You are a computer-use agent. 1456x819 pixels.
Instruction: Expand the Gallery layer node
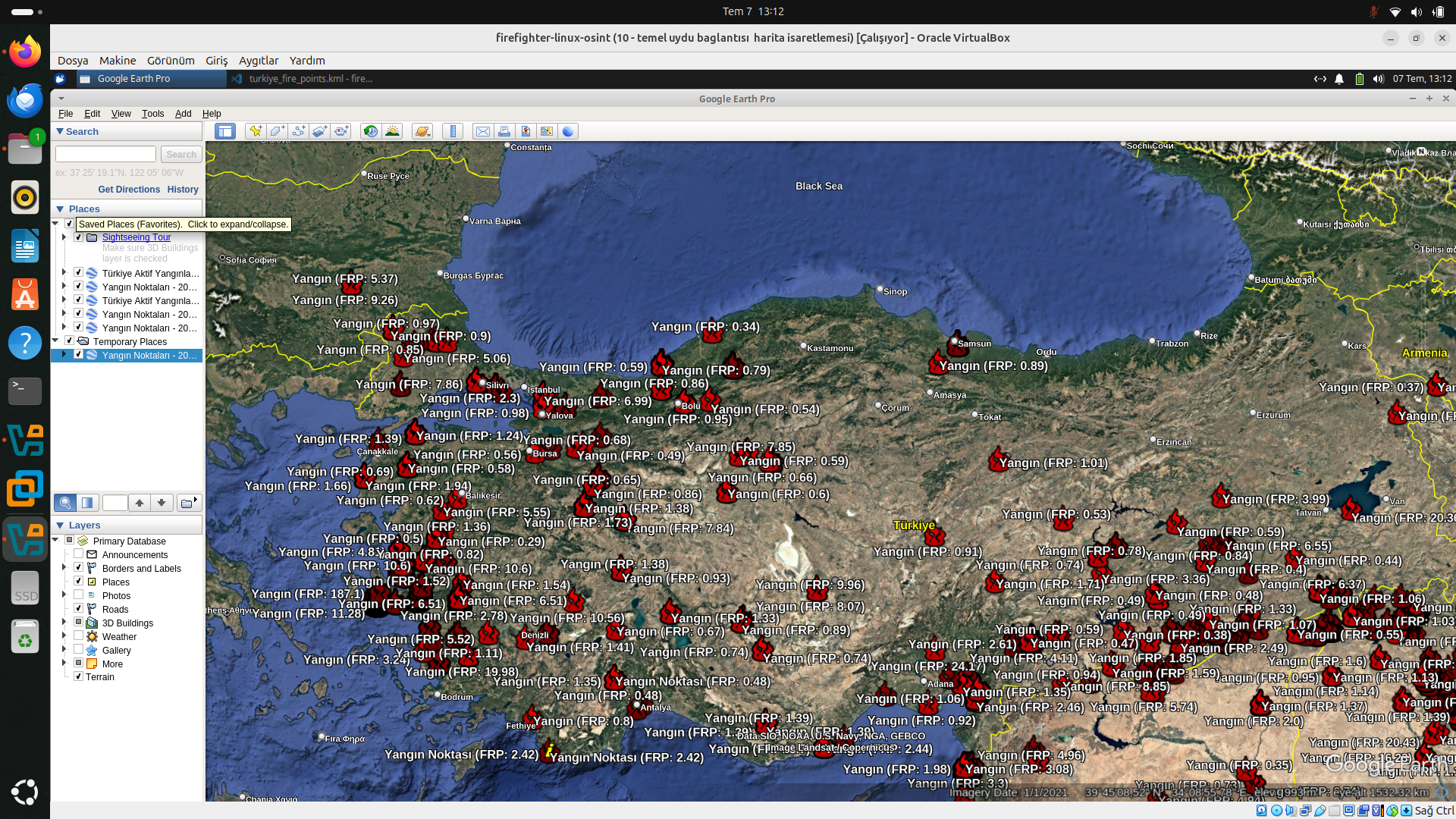64,650
